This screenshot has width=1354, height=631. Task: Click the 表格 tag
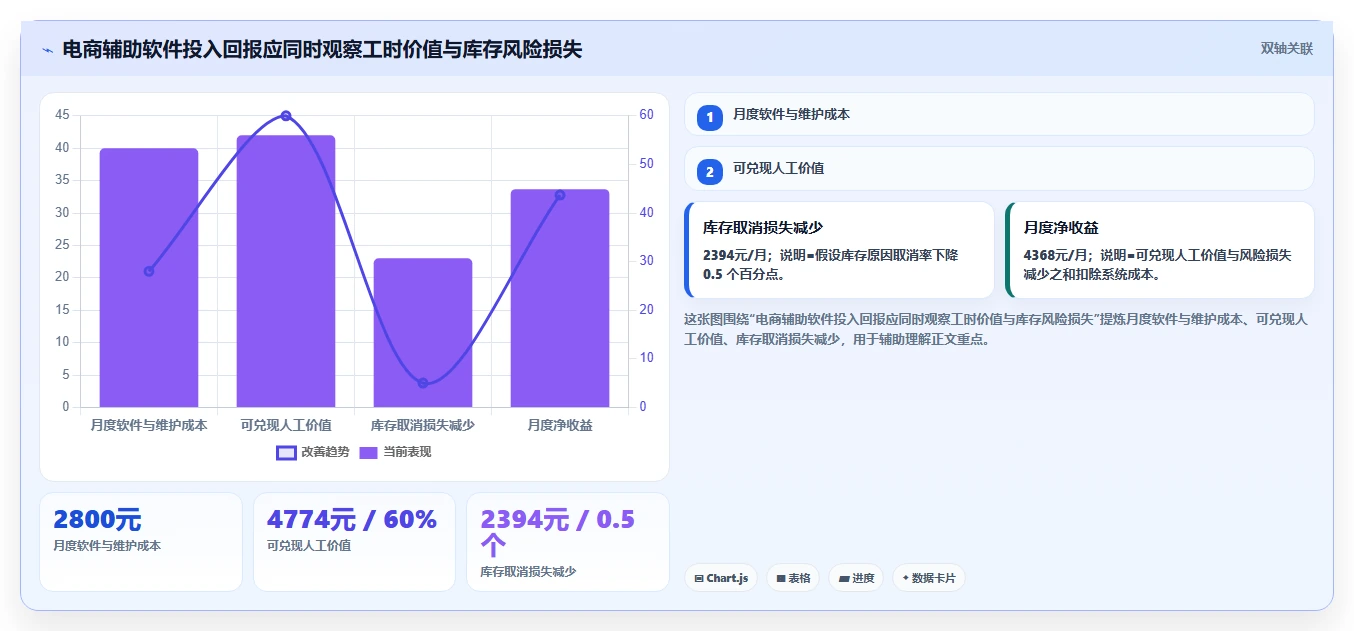click(793, 578)
